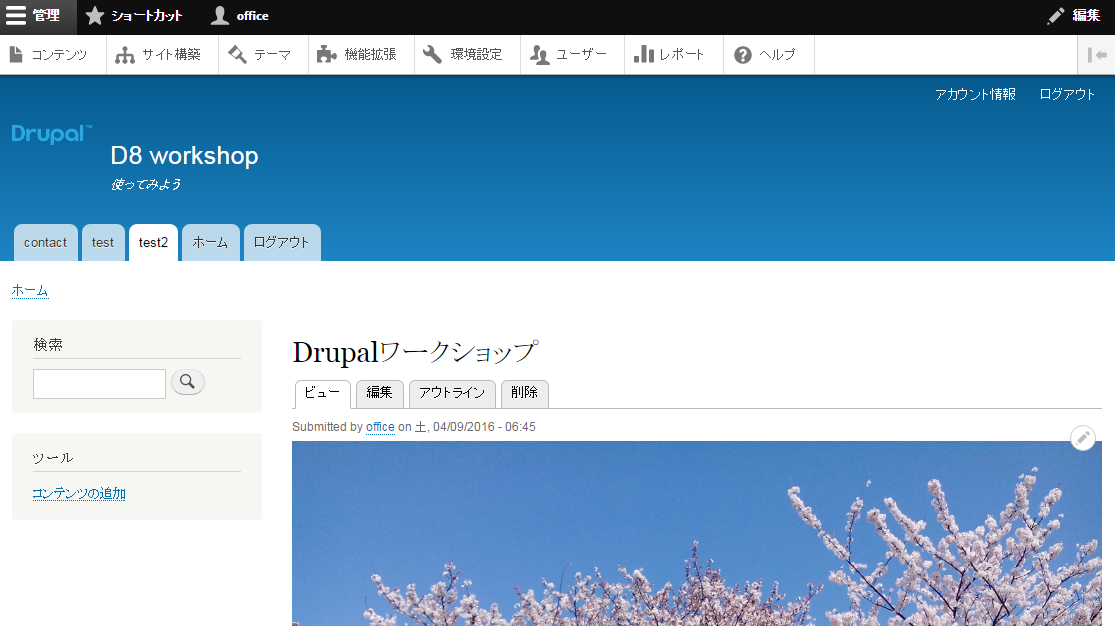Select the 削除 tab
The width and height of the screenshot is (1115, 626).
coord(524,393)
